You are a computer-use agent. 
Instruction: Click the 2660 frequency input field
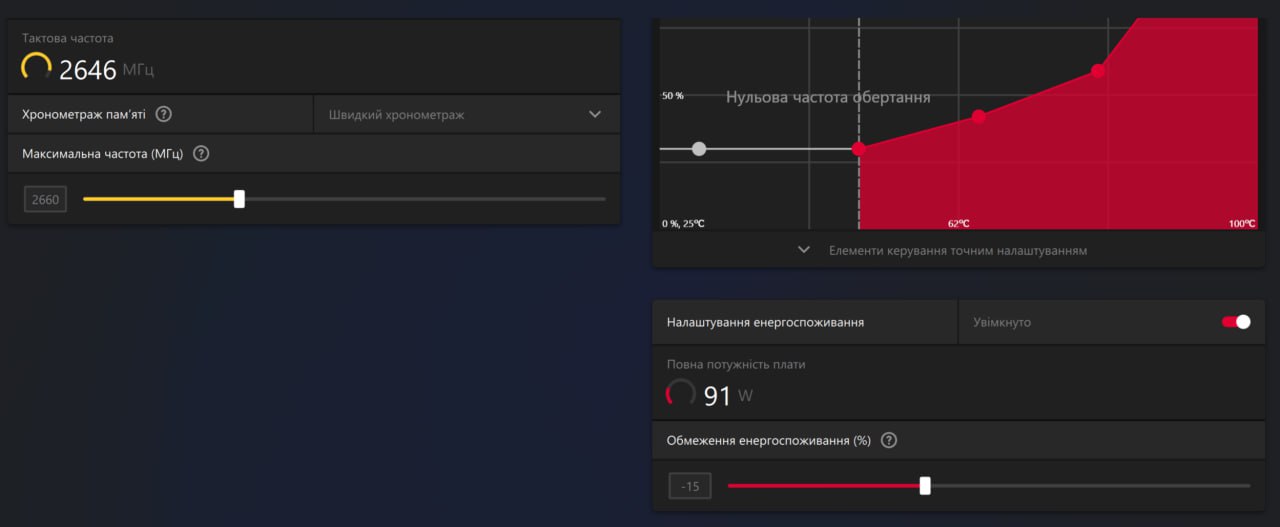coord(46,200)
